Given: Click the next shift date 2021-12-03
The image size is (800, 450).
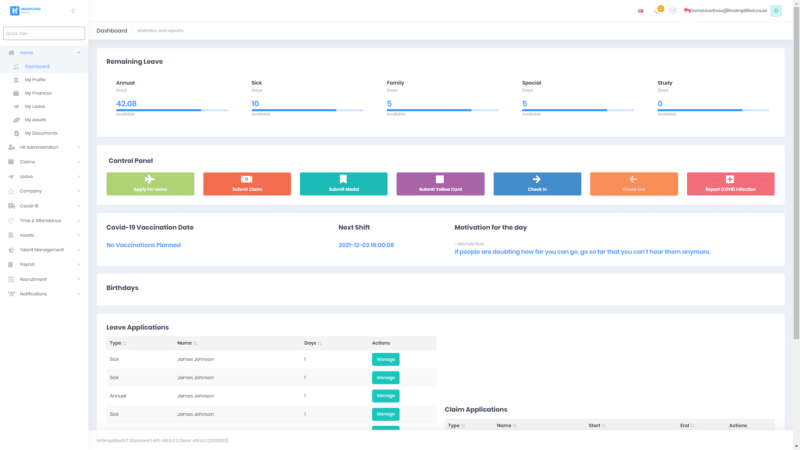Looking at the screenshot, I should (x=366, y=245).
